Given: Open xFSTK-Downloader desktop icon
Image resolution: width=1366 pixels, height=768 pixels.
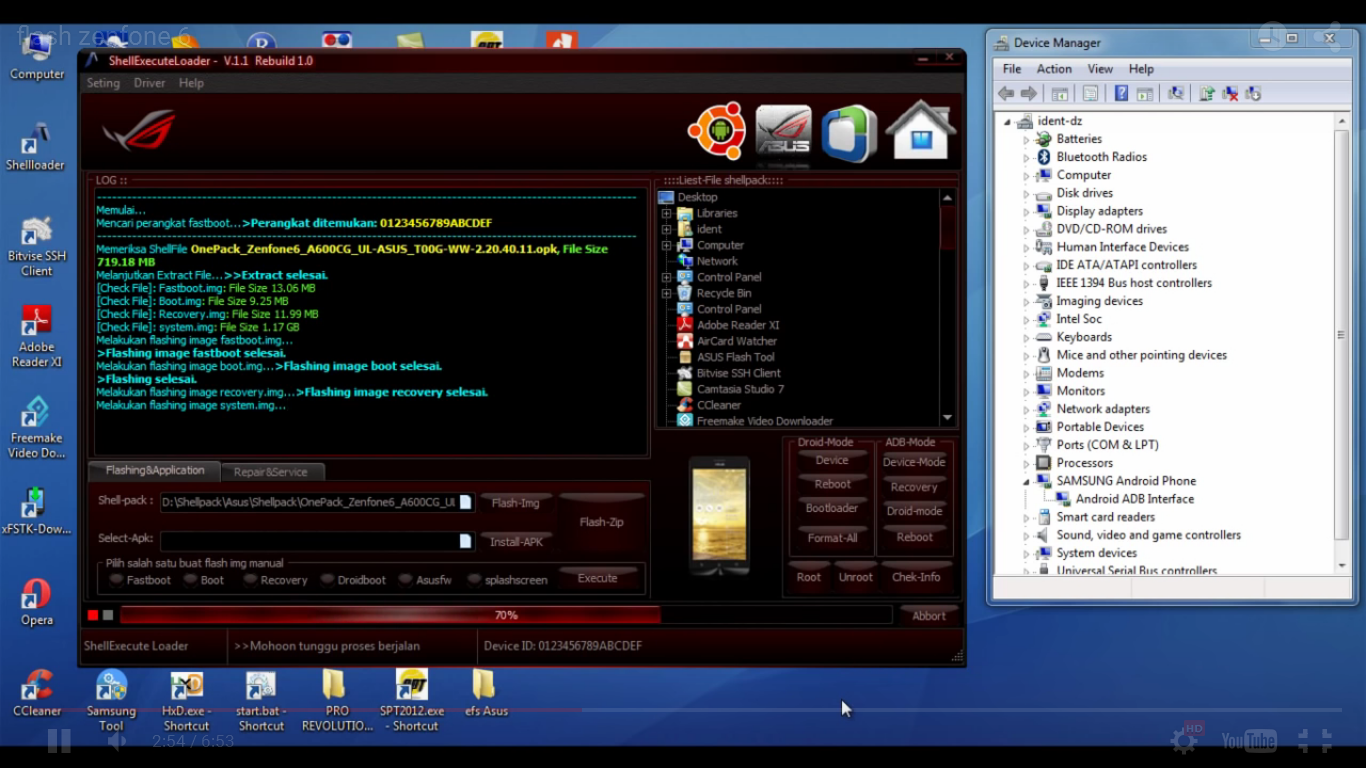Looking at the screenshot, I should click(36, 511).
